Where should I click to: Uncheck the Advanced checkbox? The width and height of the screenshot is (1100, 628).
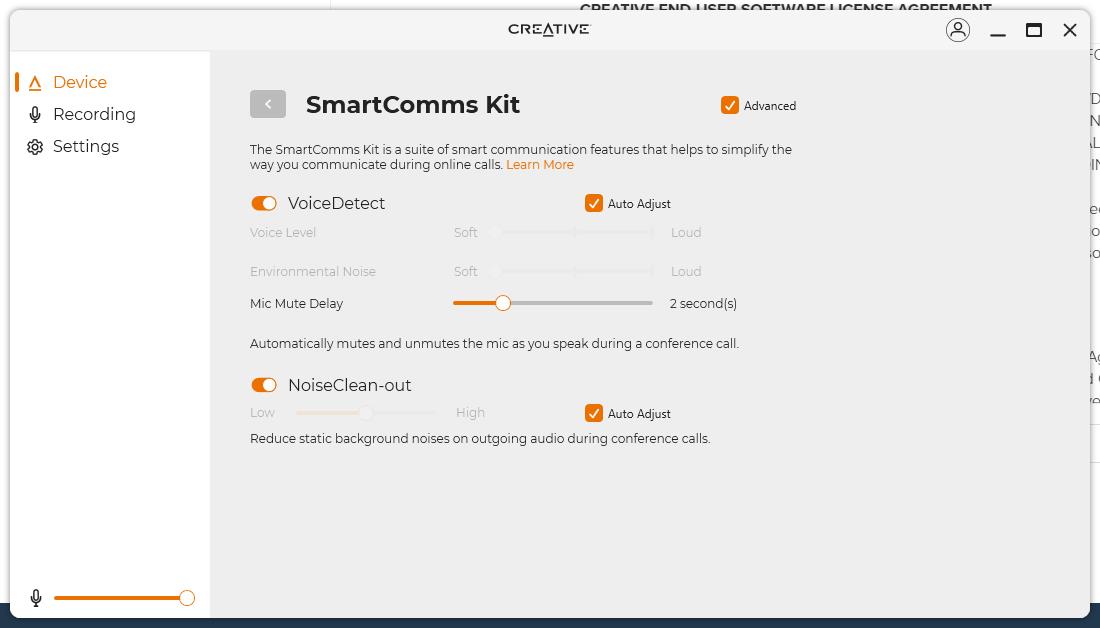[x=730, y=105]
